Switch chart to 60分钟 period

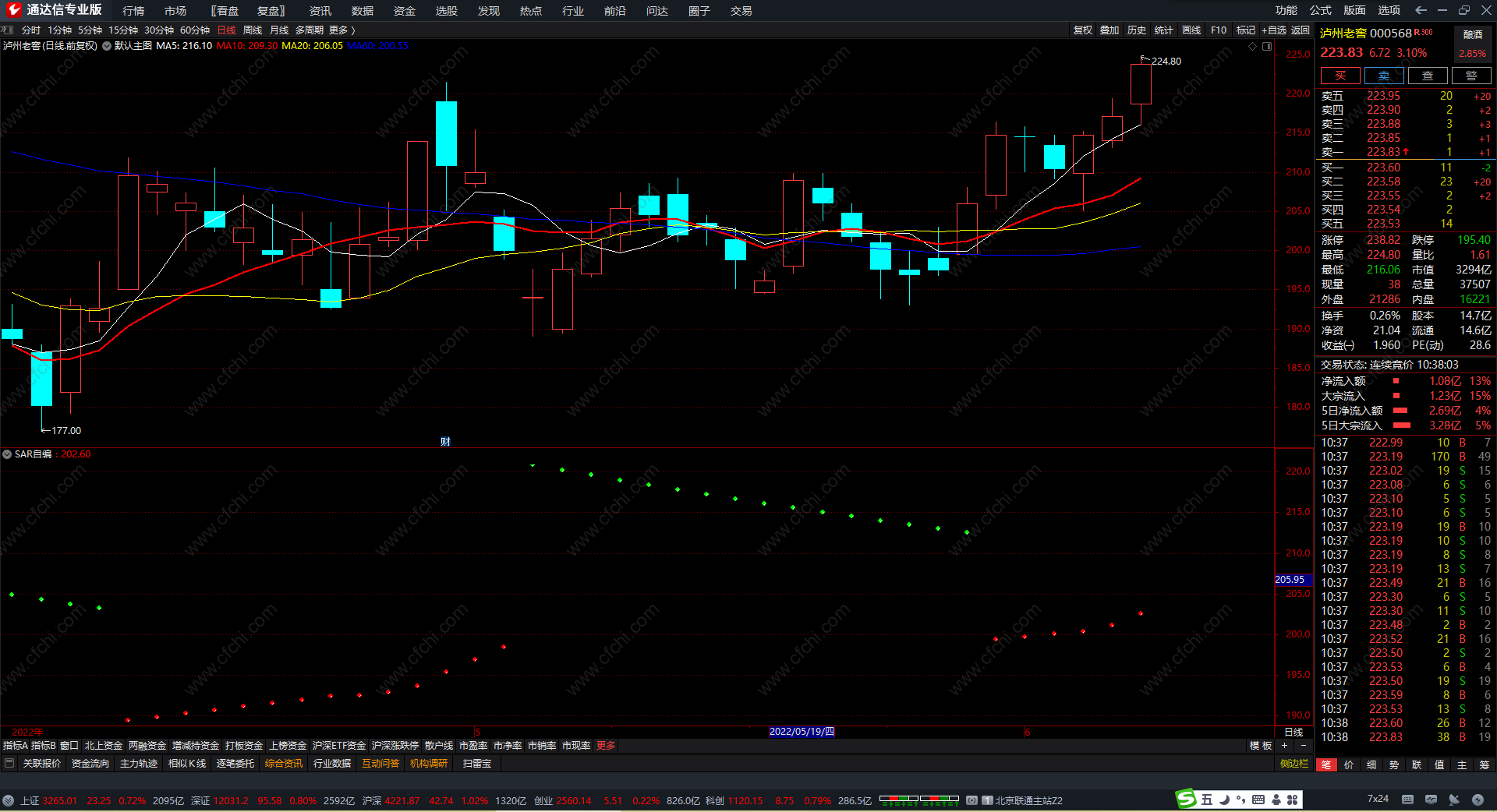(x=195, y=30)
